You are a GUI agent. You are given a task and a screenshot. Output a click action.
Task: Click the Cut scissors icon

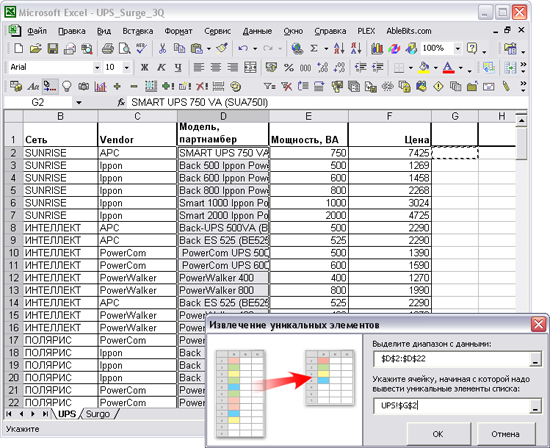(162, 48)
